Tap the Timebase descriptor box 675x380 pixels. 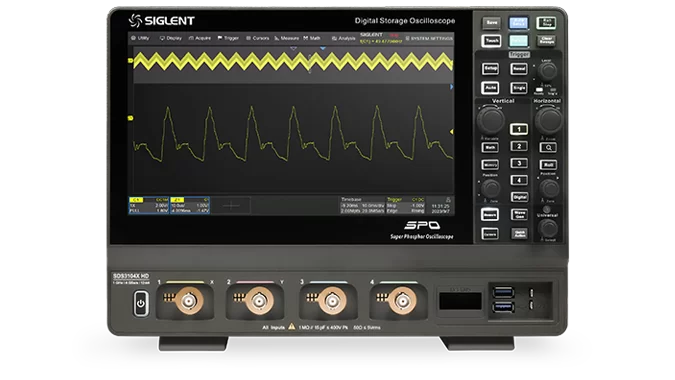362,205
